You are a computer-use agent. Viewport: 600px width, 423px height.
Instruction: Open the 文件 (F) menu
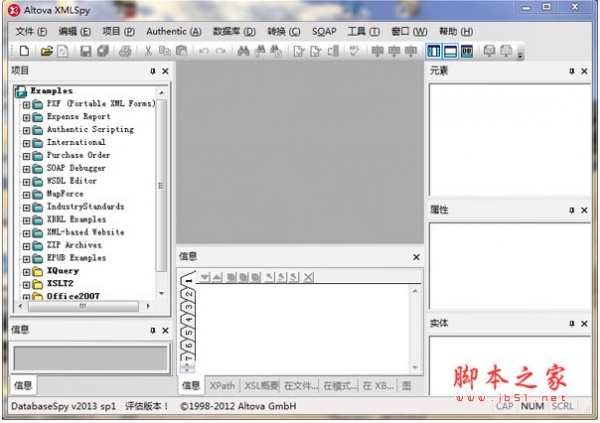[31, 31]
